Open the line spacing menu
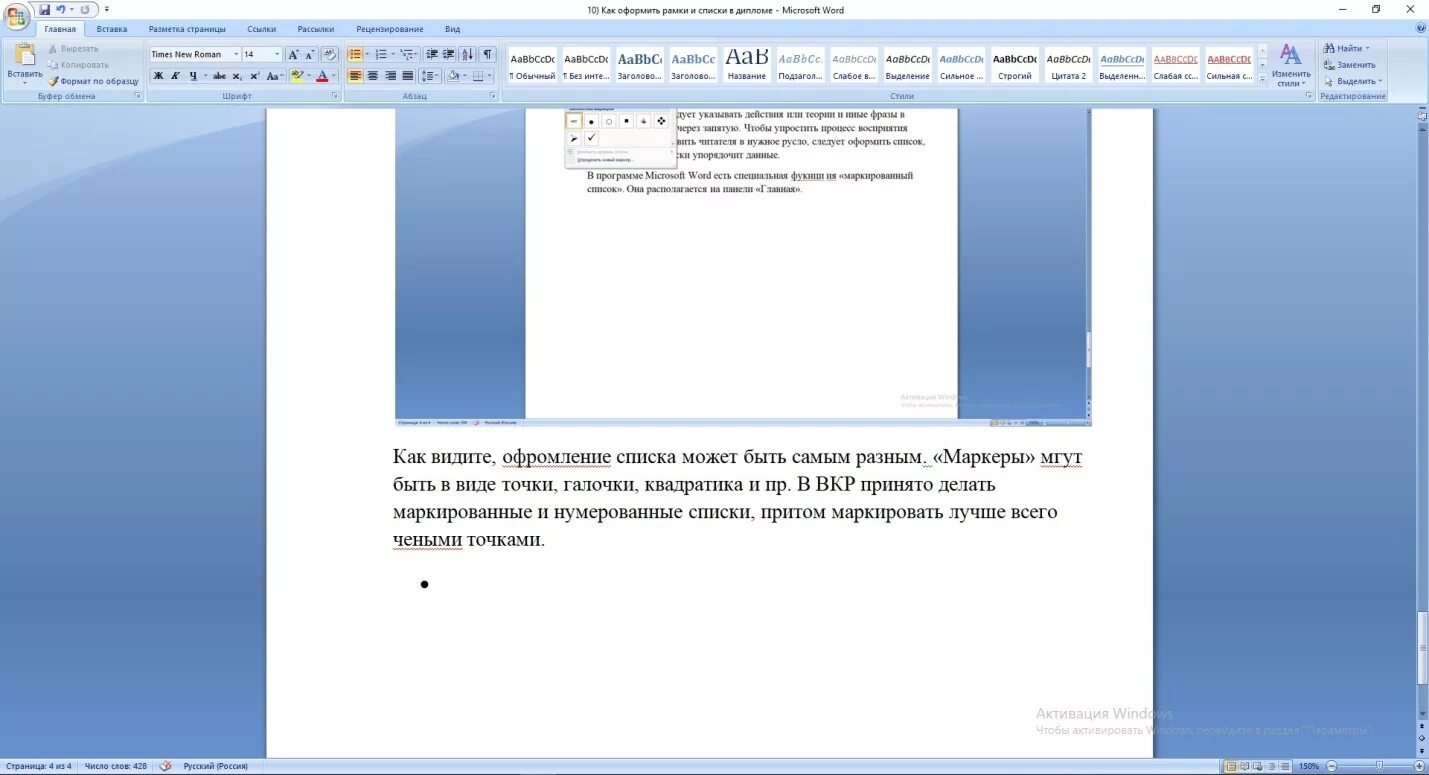 (430, 76)
